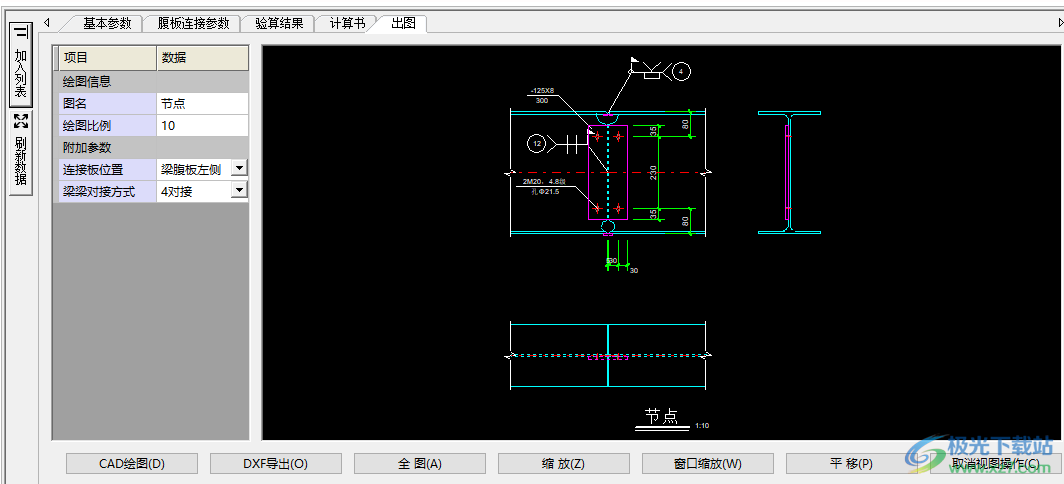The width and height of the screenshot is (1064, 484).
Task: Click the 刷新数据 refresh sidebar button
Action: coord(22,153)
